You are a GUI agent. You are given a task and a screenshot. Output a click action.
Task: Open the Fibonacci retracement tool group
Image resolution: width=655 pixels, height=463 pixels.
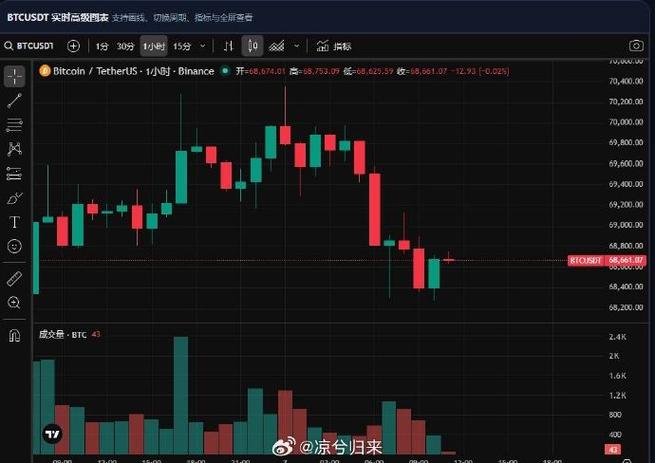[15, 125]
